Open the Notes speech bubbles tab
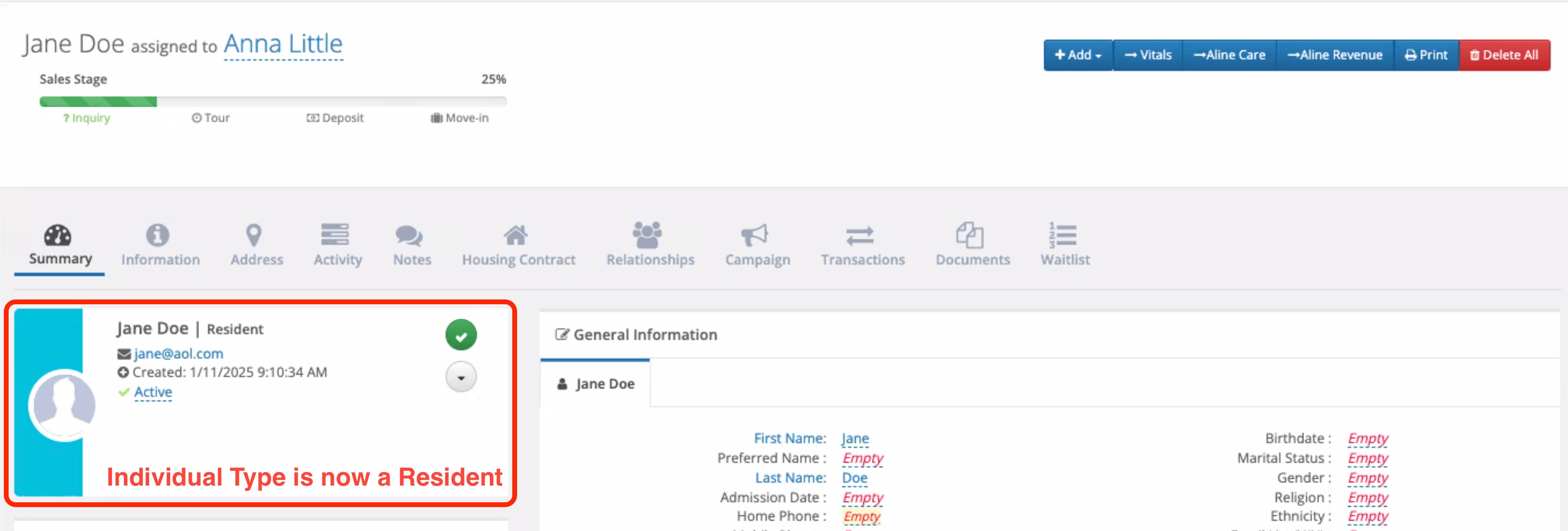1568x531 pixels. point(409,236)
